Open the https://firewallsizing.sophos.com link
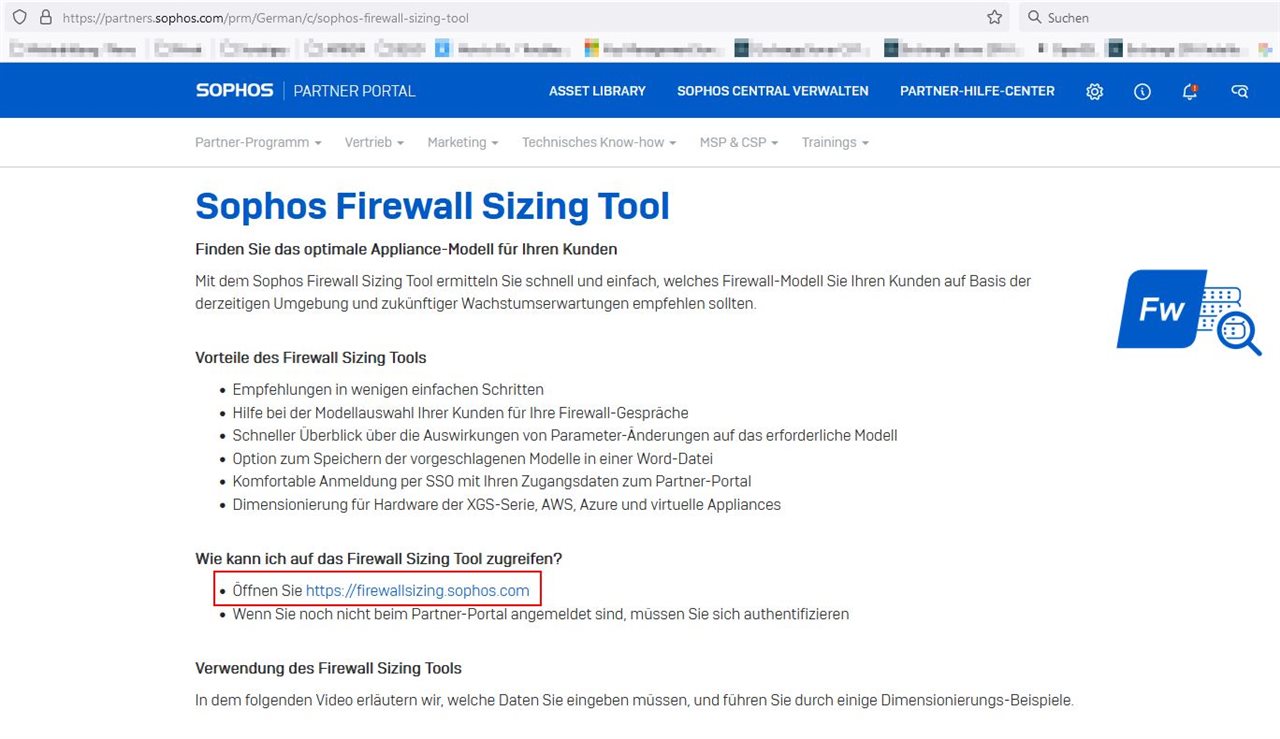Image resolution: width=1280 pixels, height=739 pixels. (x=417, y=590)
